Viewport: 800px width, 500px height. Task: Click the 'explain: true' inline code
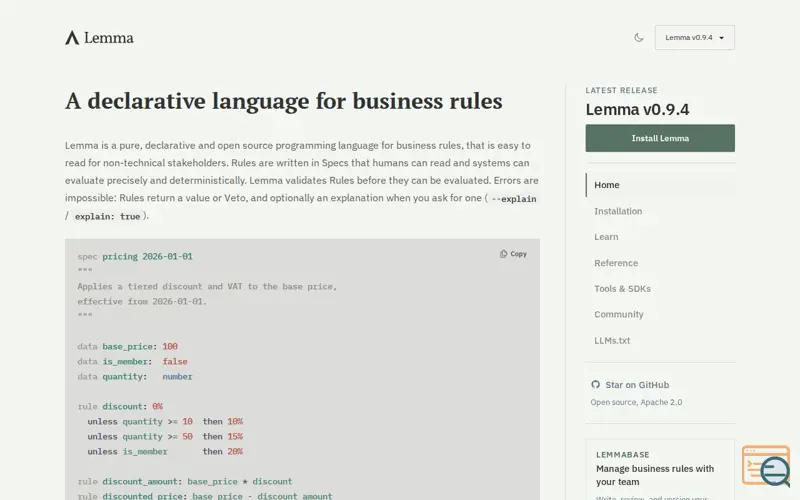point(107,216)
